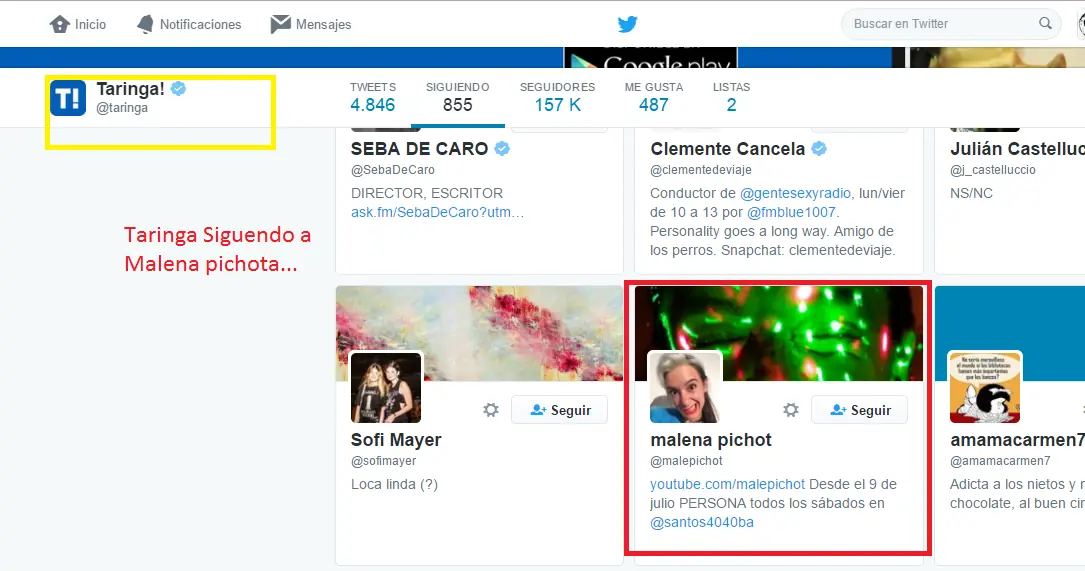
Task: Click 'Loca linda (?)' bio text
Action: click(394, 484)
